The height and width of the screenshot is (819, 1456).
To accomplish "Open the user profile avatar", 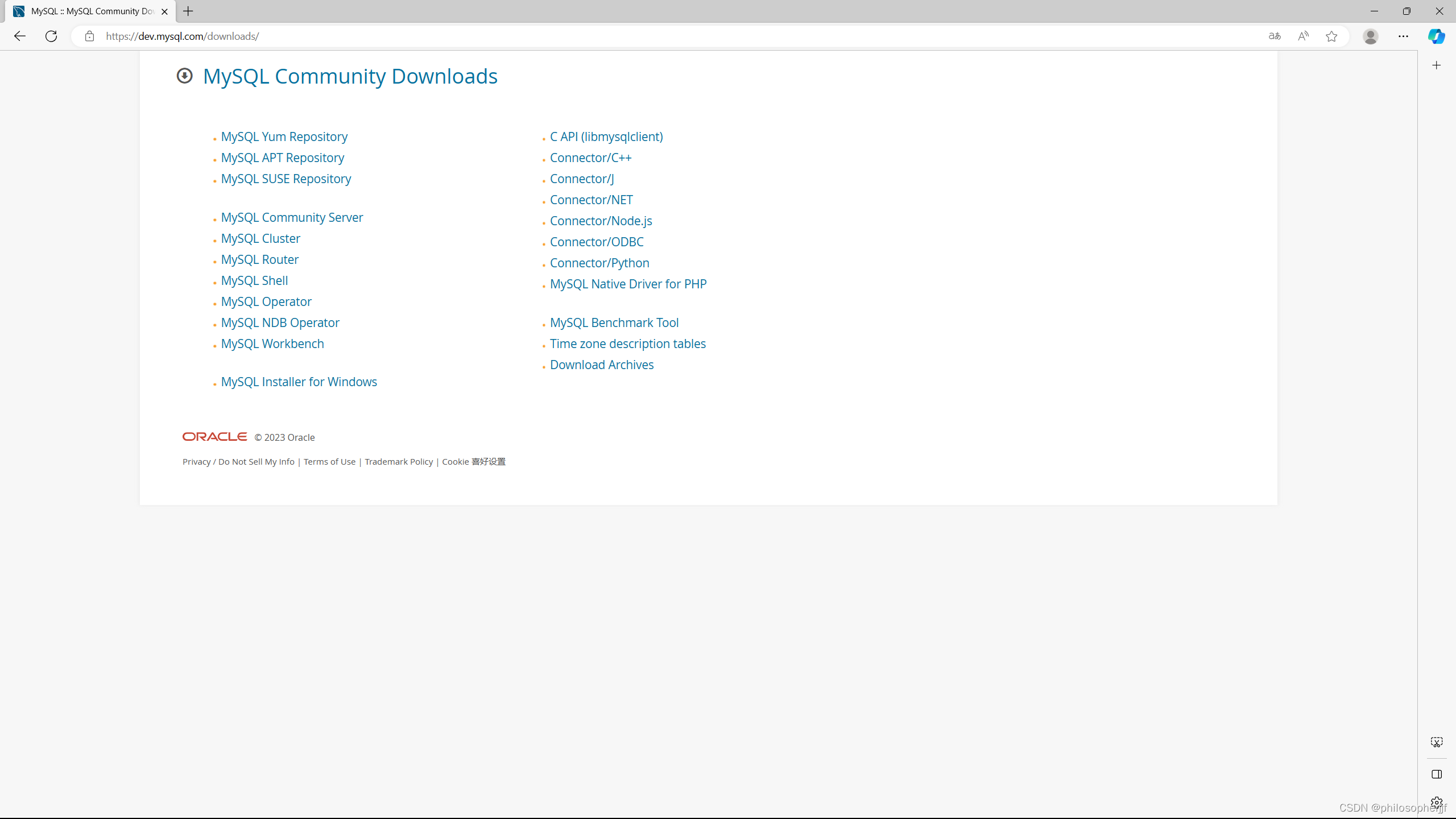I will click(x=1371, y=36).
